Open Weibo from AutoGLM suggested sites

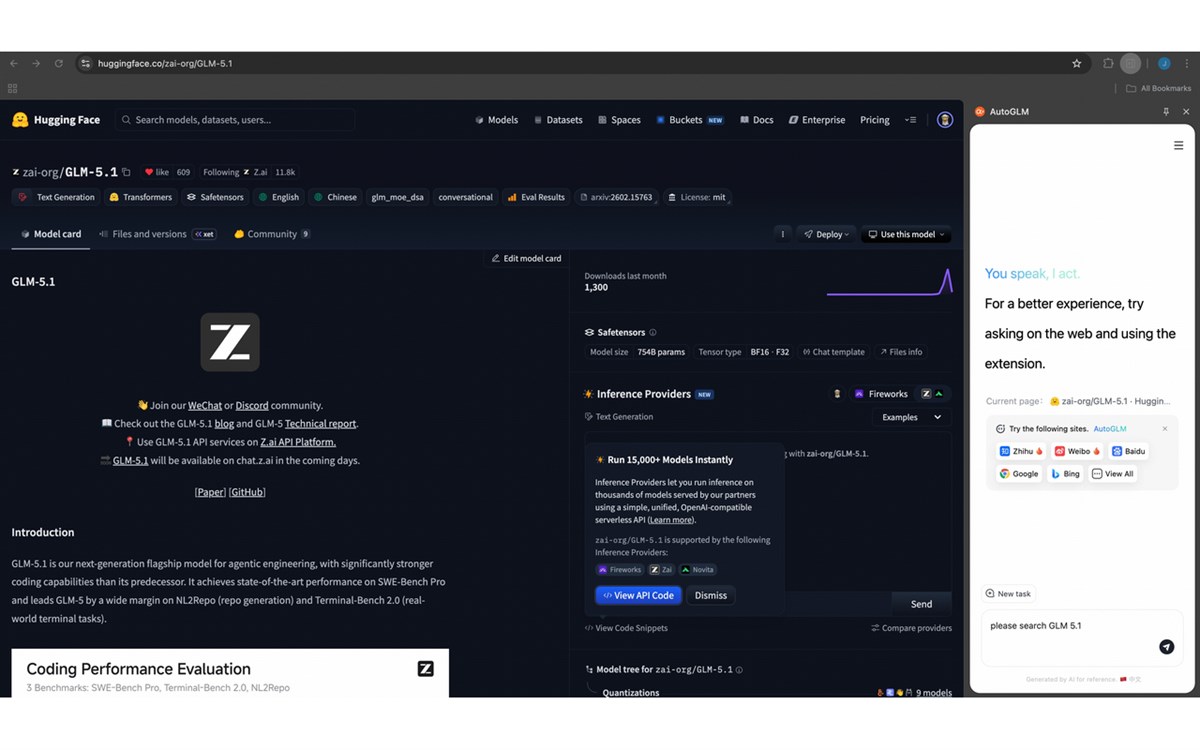click(x=1078, y=451)
